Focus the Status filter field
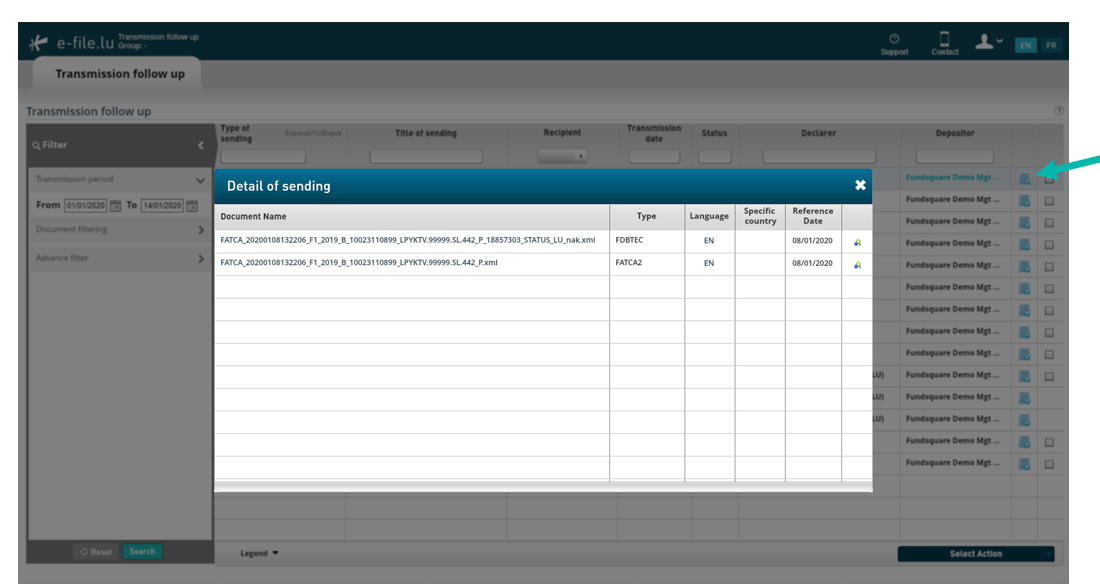Image resolution: width=1100 pixels, height=584 pixels. (714, 157)
